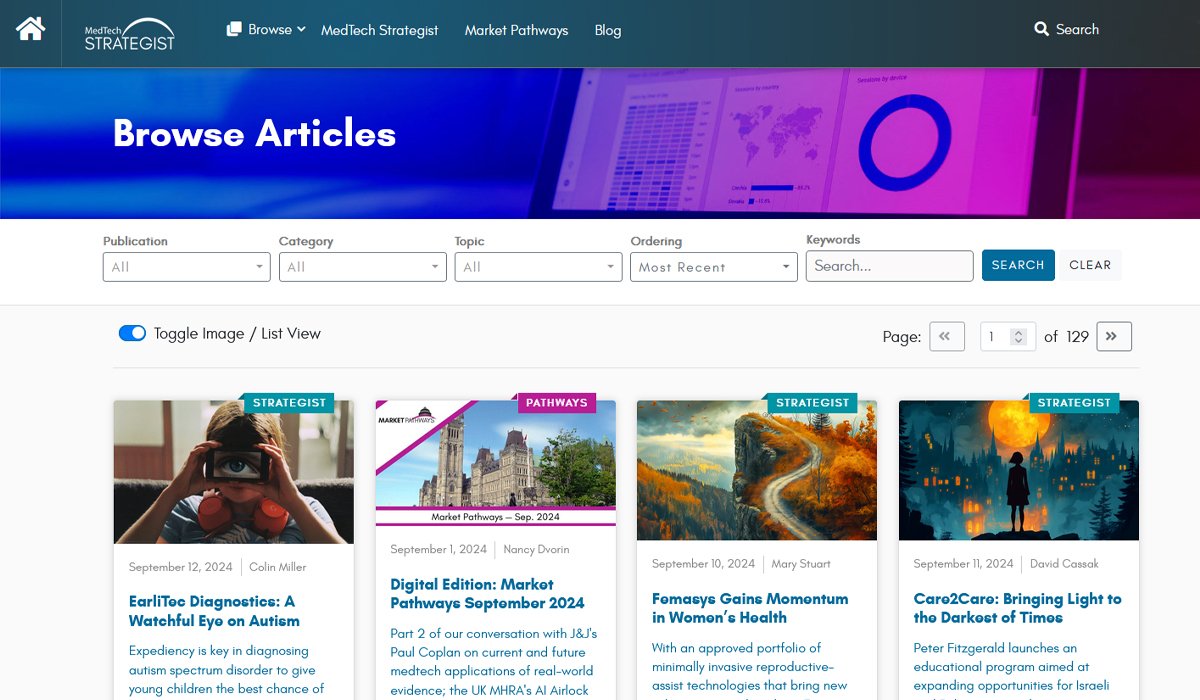
Task: Toggle Image / List View switch
Action: [x=132, y=333]
